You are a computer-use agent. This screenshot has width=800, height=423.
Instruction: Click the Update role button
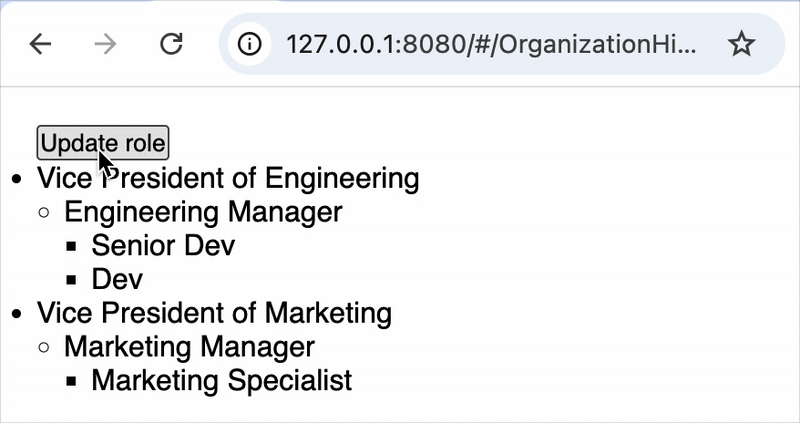pyautogui.click(x=103, y=143)
